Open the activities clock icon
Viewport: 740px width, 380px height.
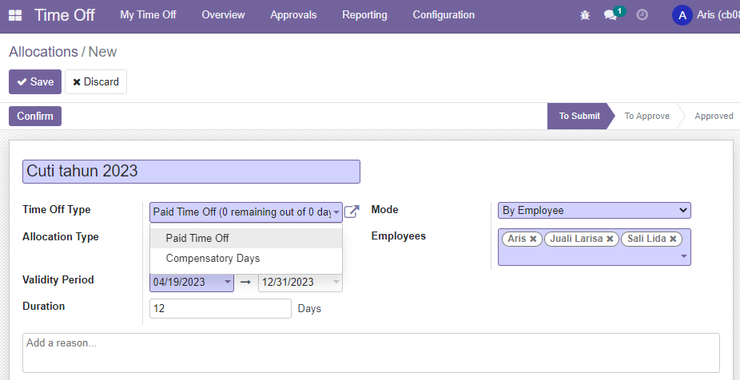pos(642,15)
